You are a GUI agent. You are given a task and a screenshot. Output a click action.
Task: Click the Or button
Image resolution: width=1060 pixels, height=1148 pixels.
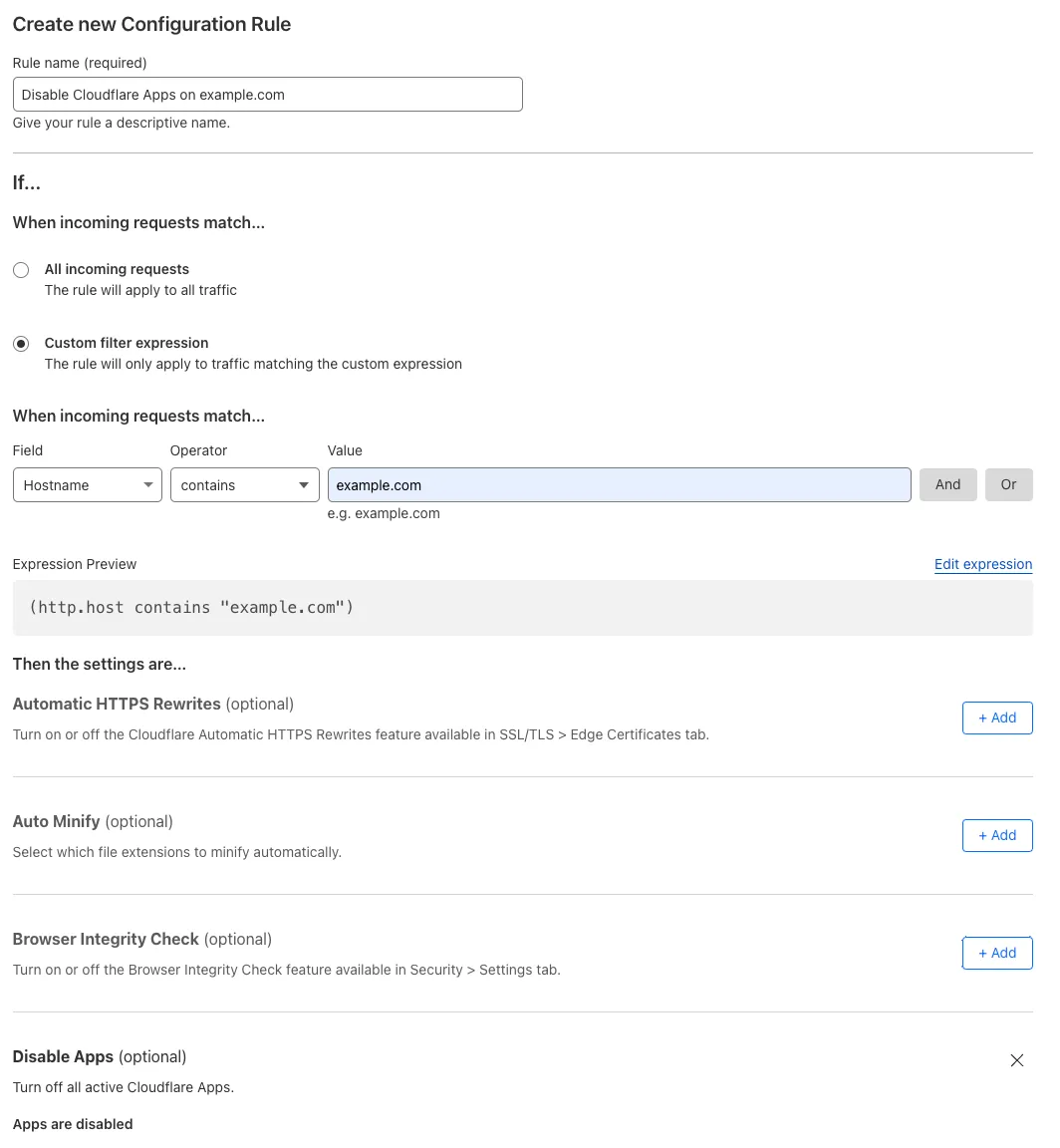click(1008, 484)
